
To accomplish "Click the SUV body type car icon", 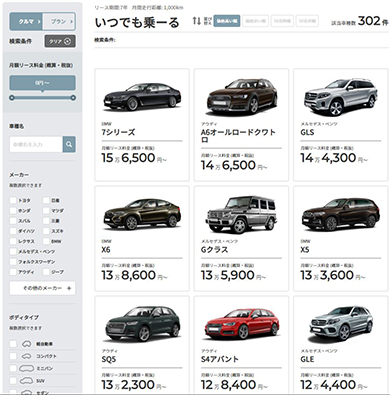I will (27, 381).
